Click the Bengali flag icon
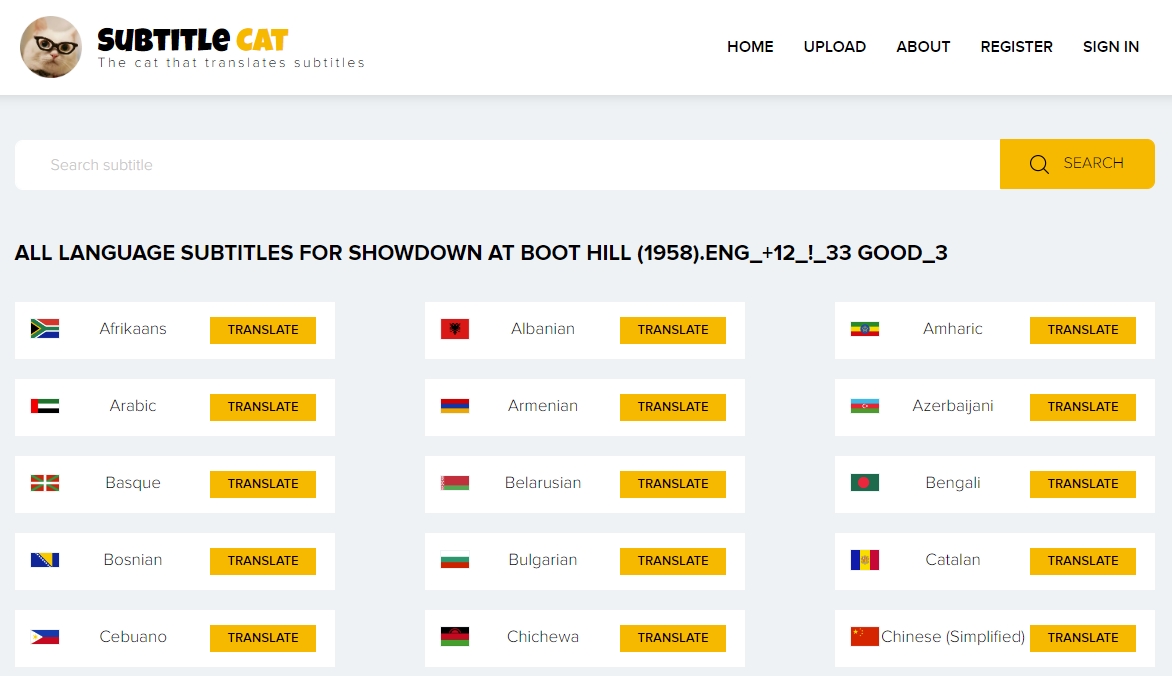The height and width of the screenshot is (676, 1172). pos(865,483)
